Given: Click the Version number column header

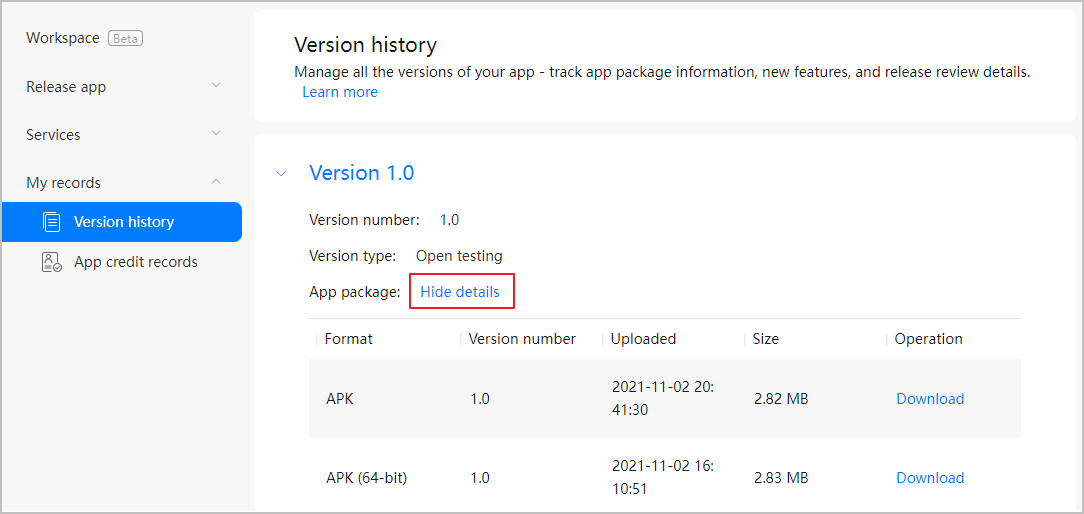Looking at the screenshot, I should (x=522, y=339).
